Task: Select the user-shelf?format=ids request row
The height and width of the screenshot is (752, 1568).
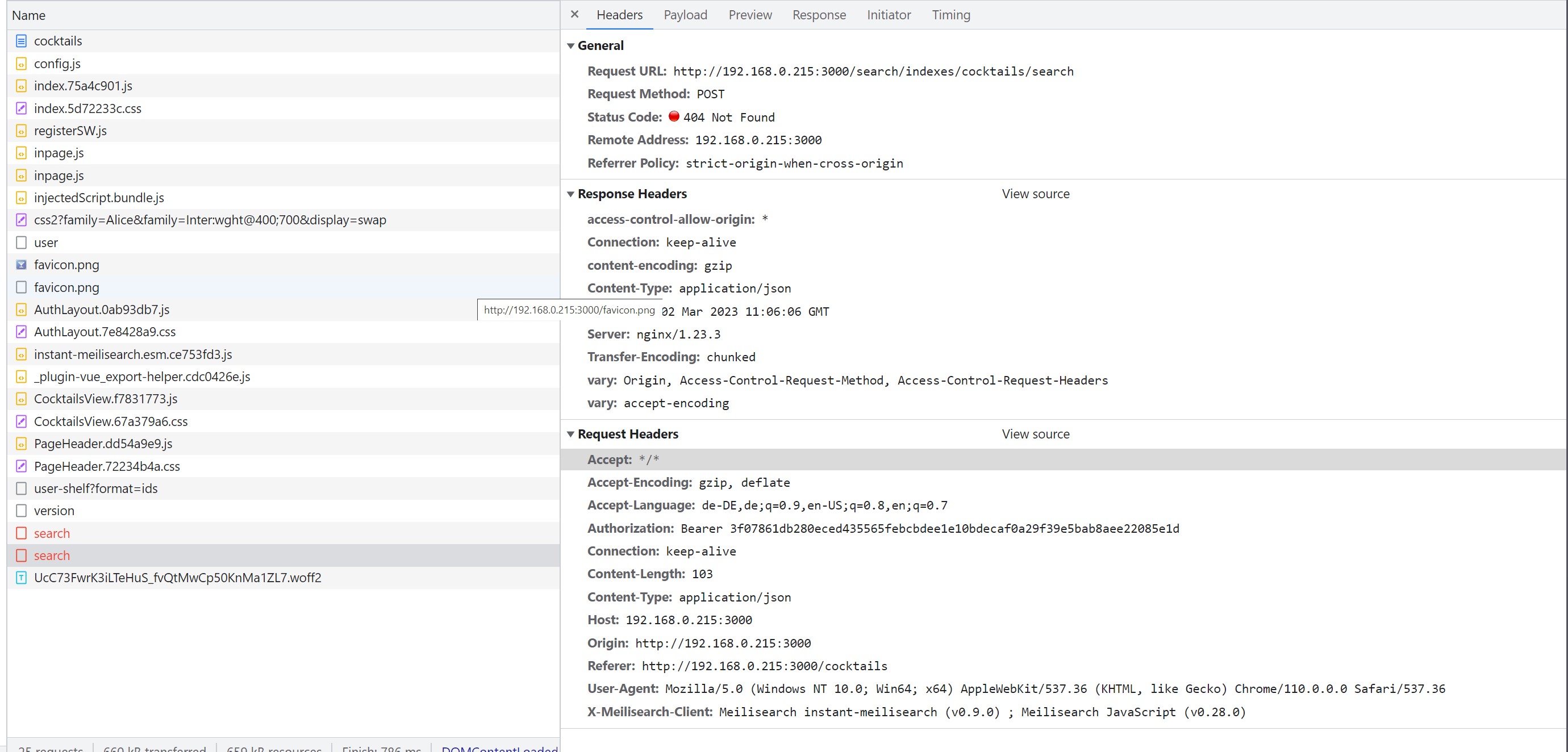Action: click(95, 488)
